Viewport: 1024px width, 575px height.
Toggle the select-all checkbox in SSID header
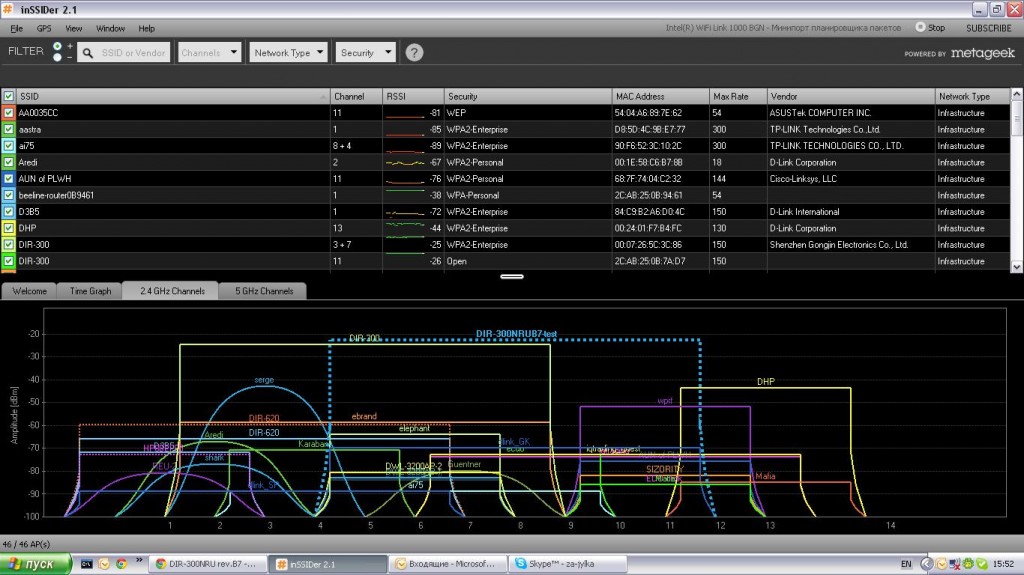(x=9, y=96)
